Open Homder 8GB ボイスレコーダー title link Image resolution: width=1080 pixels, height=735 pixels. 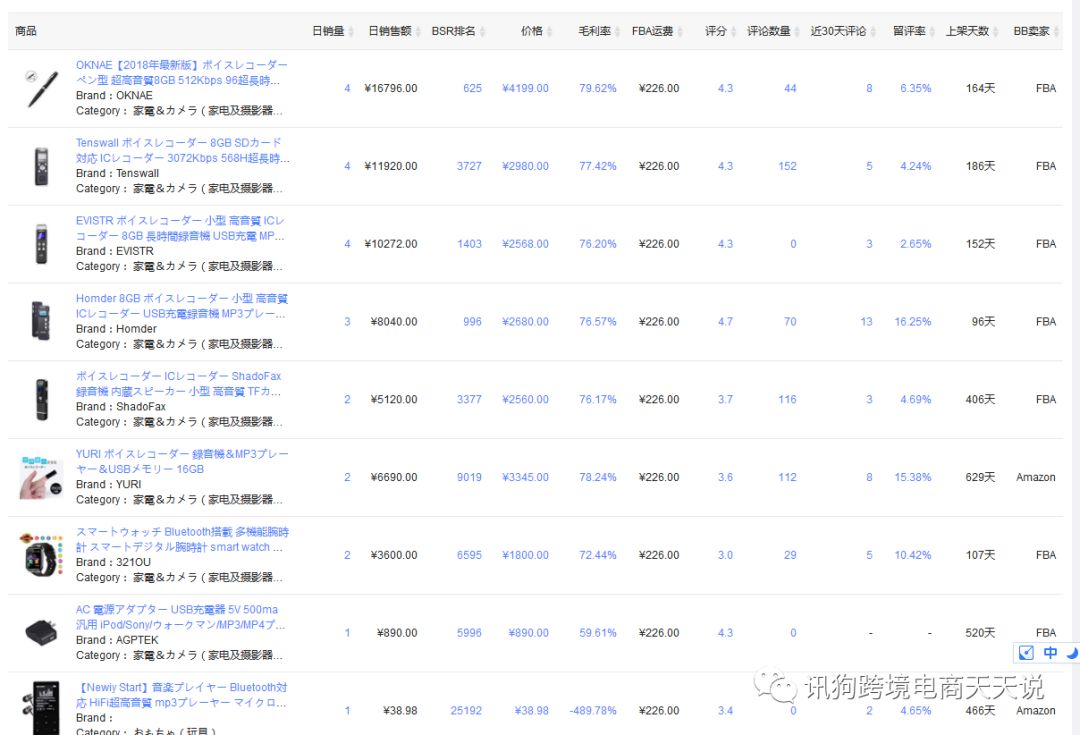click(182, 306)
